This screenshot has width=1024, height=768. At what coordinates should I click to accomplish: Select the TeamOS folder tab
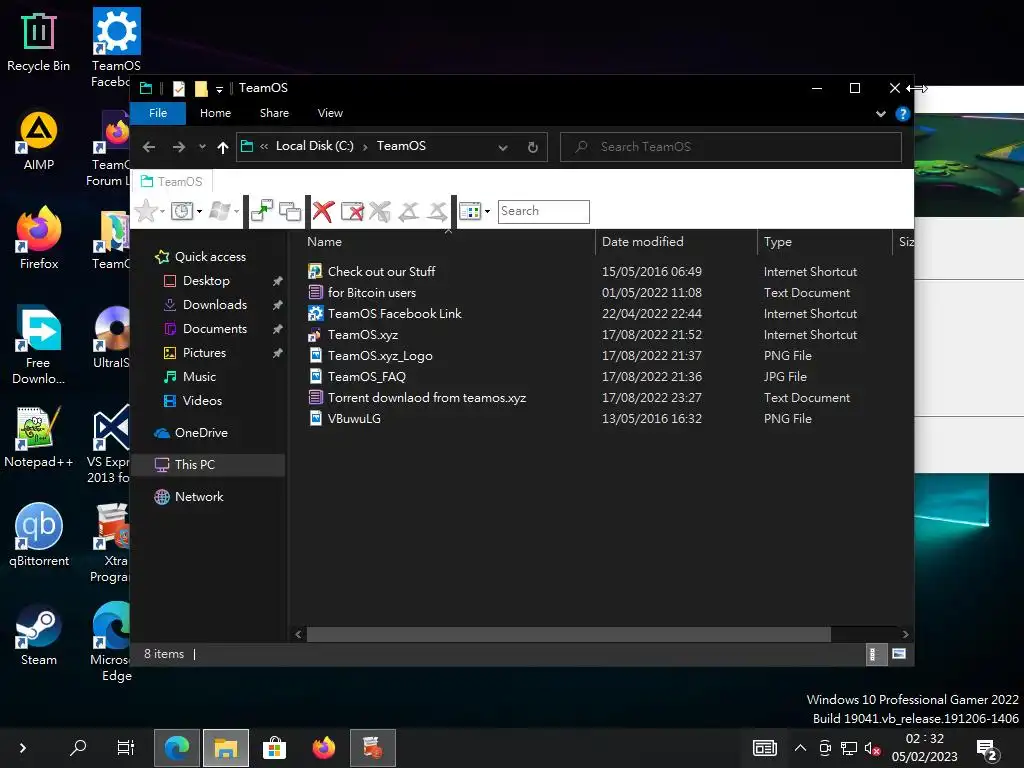(x=172, y=182)
